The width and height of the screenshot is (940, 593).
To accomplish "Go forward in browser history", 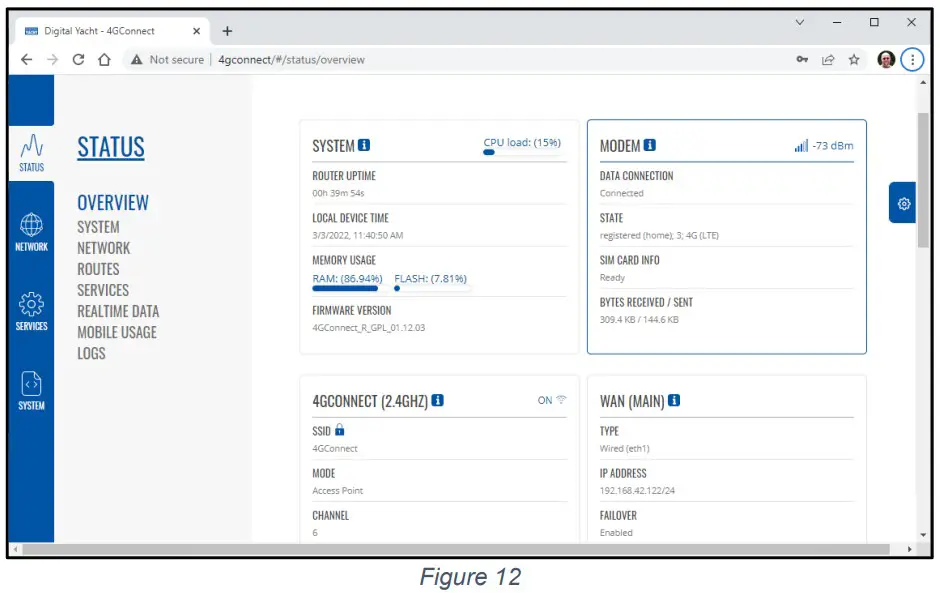I will (53, 59).
